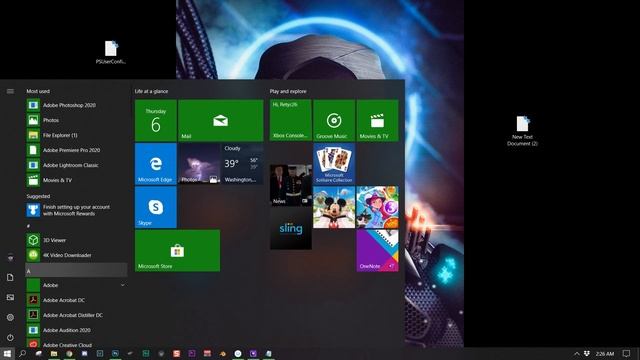Click the Windows Start button
Image resolution: width=640 pixels, height=360 pixels.
point(7,353)
